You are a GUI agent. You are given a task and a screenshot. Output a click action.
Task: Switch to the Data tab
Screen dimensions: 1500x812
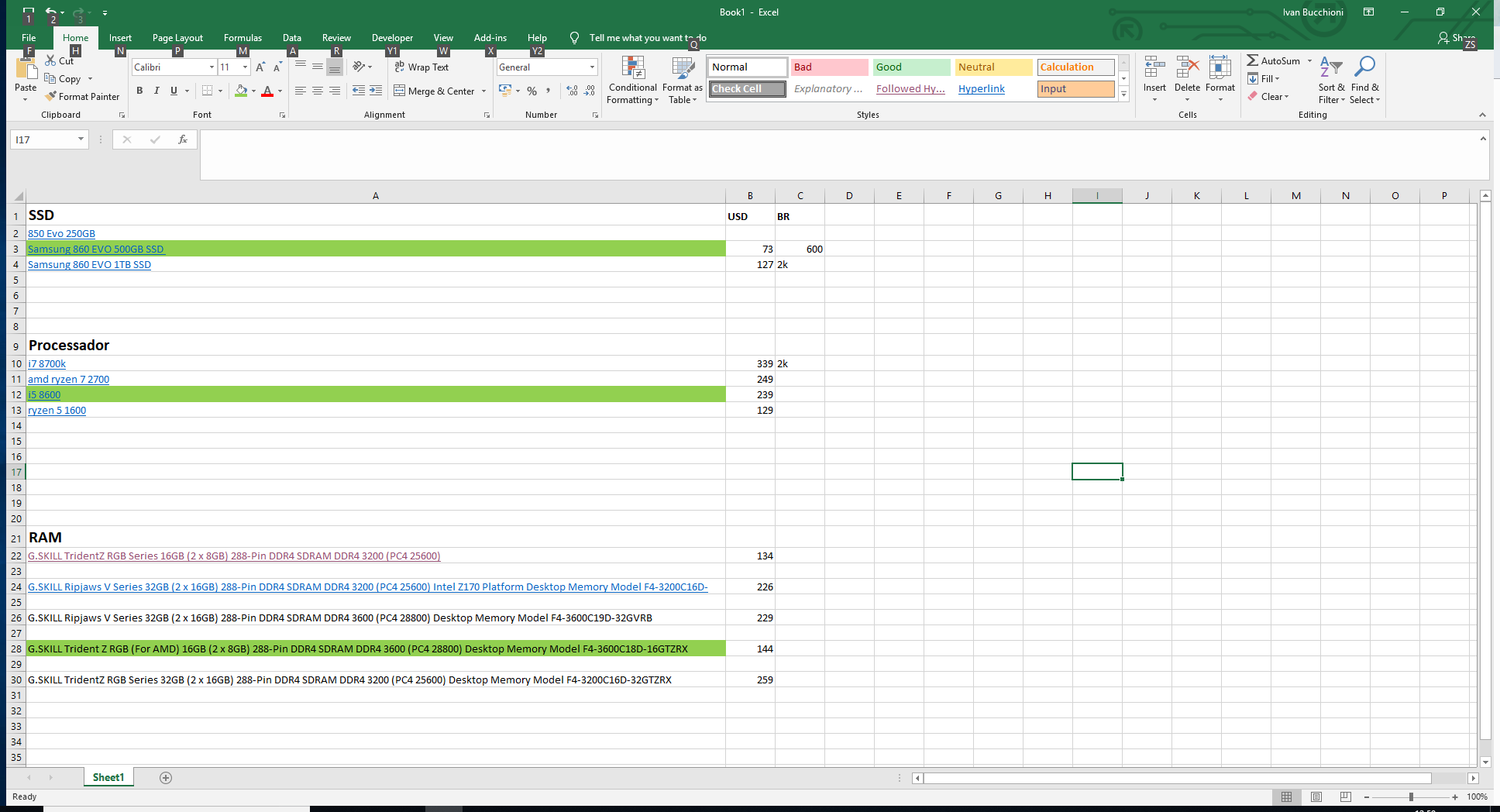point(292,37)
